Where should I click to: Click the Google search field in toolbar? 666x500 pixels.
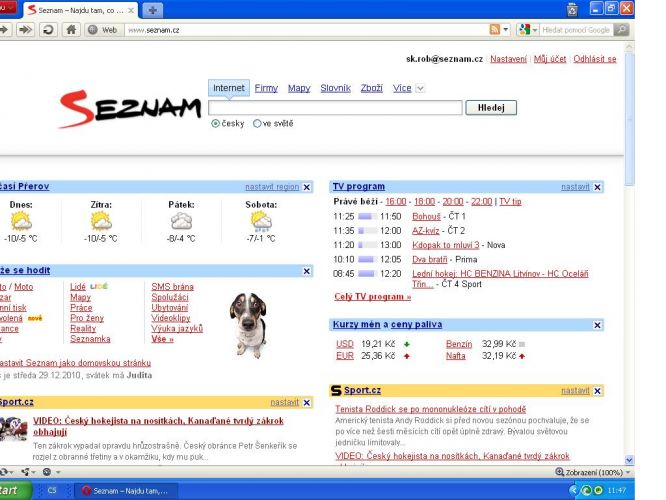click(x=576, y=30)
